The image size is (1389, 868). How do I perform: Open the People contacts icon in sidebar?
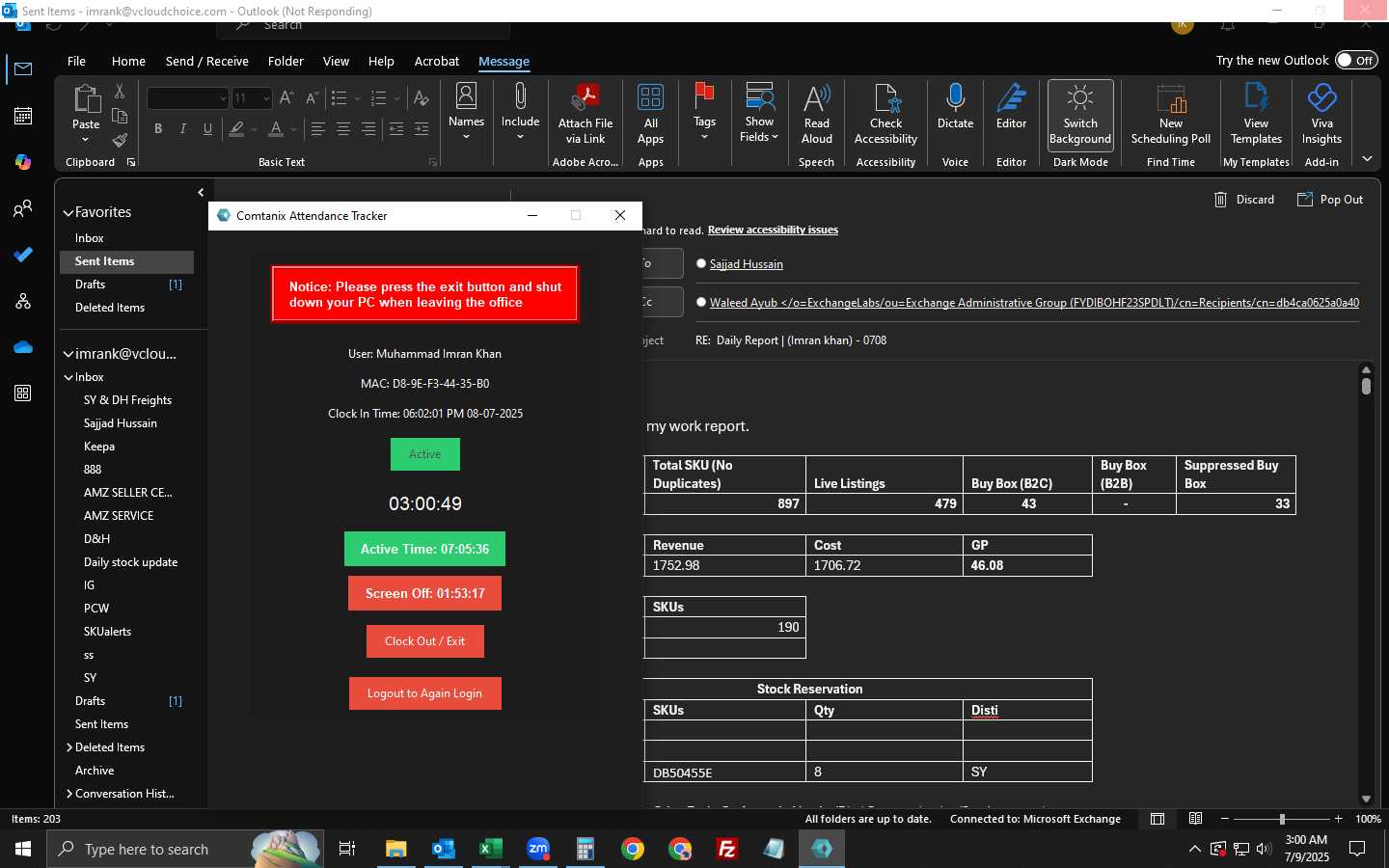tap(23, 208)
